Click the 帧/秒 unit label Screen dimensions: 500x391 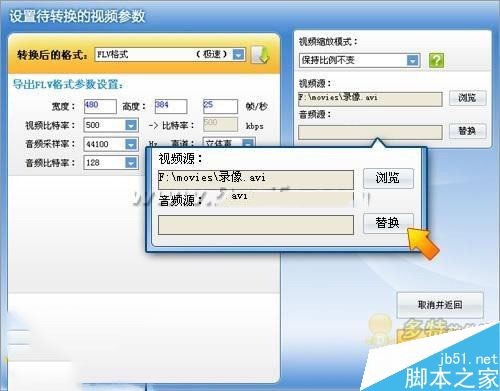[256, 106]
